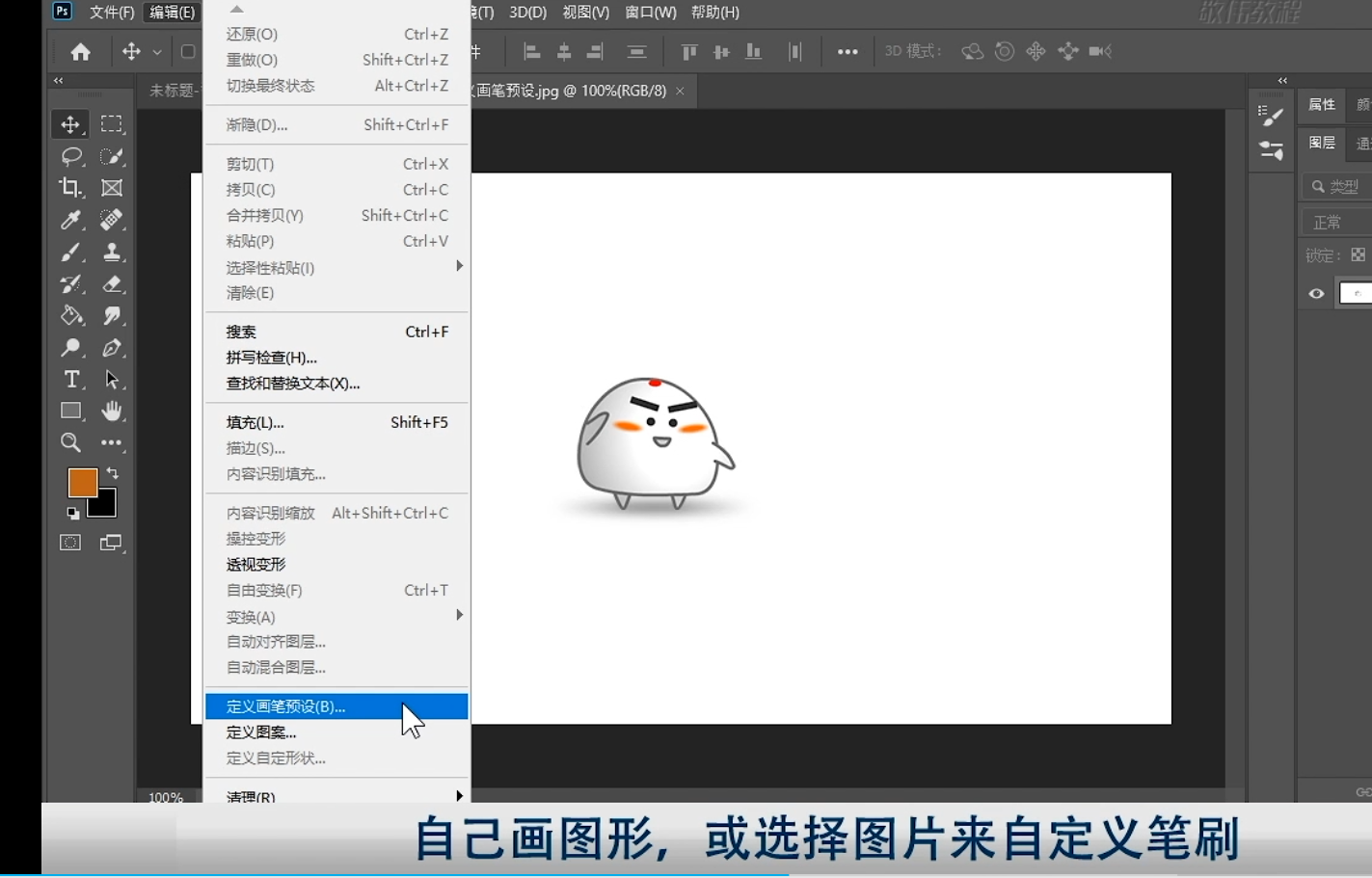Open the Window menu
The image size is (1372, 878).
tap(651, 13)
